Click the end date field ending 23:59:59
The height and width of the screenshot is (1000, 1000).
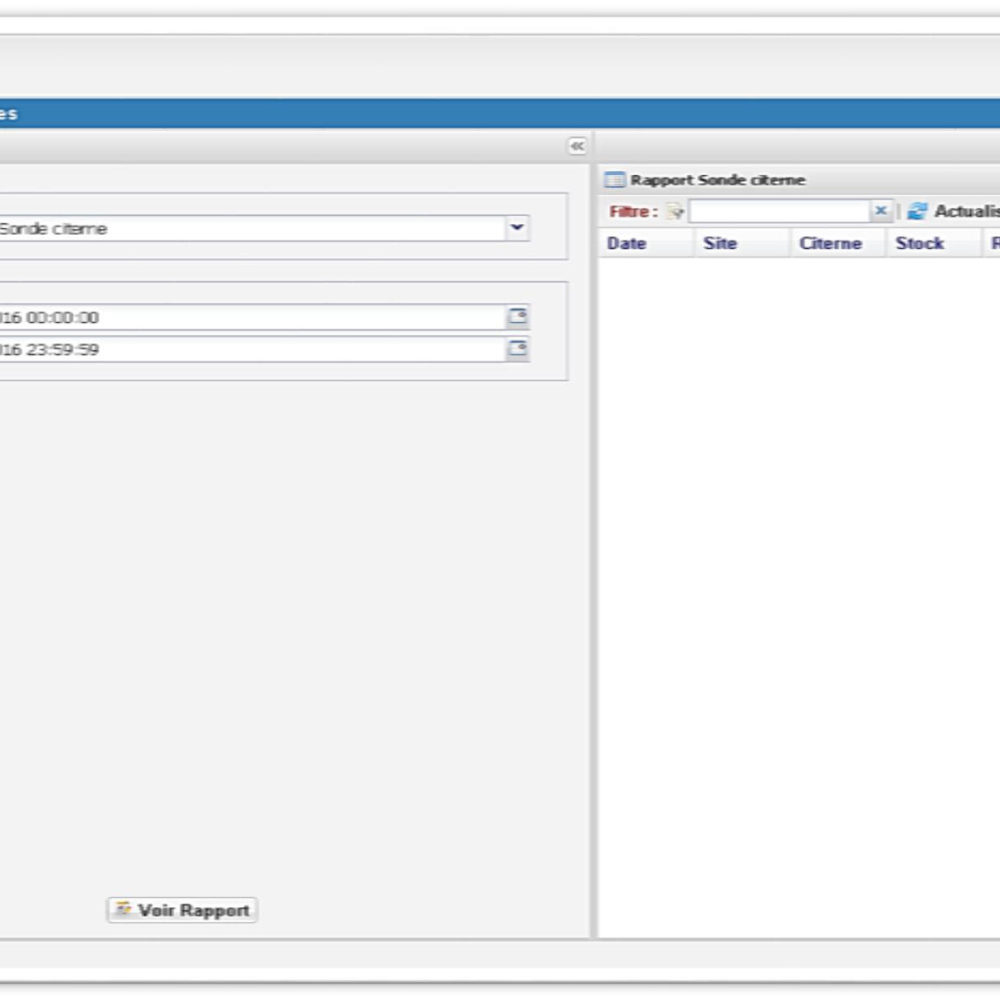250,349
